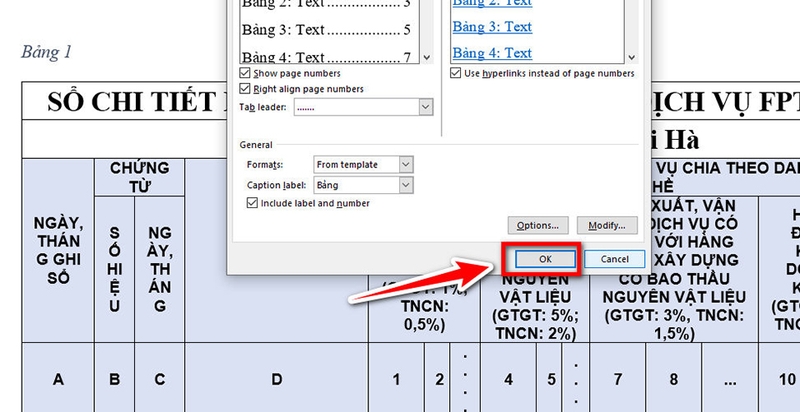The image size is (800, 412).
Task: Click the Bảng 3: Text hyperlink in web preview
Action: click(492, 27)
